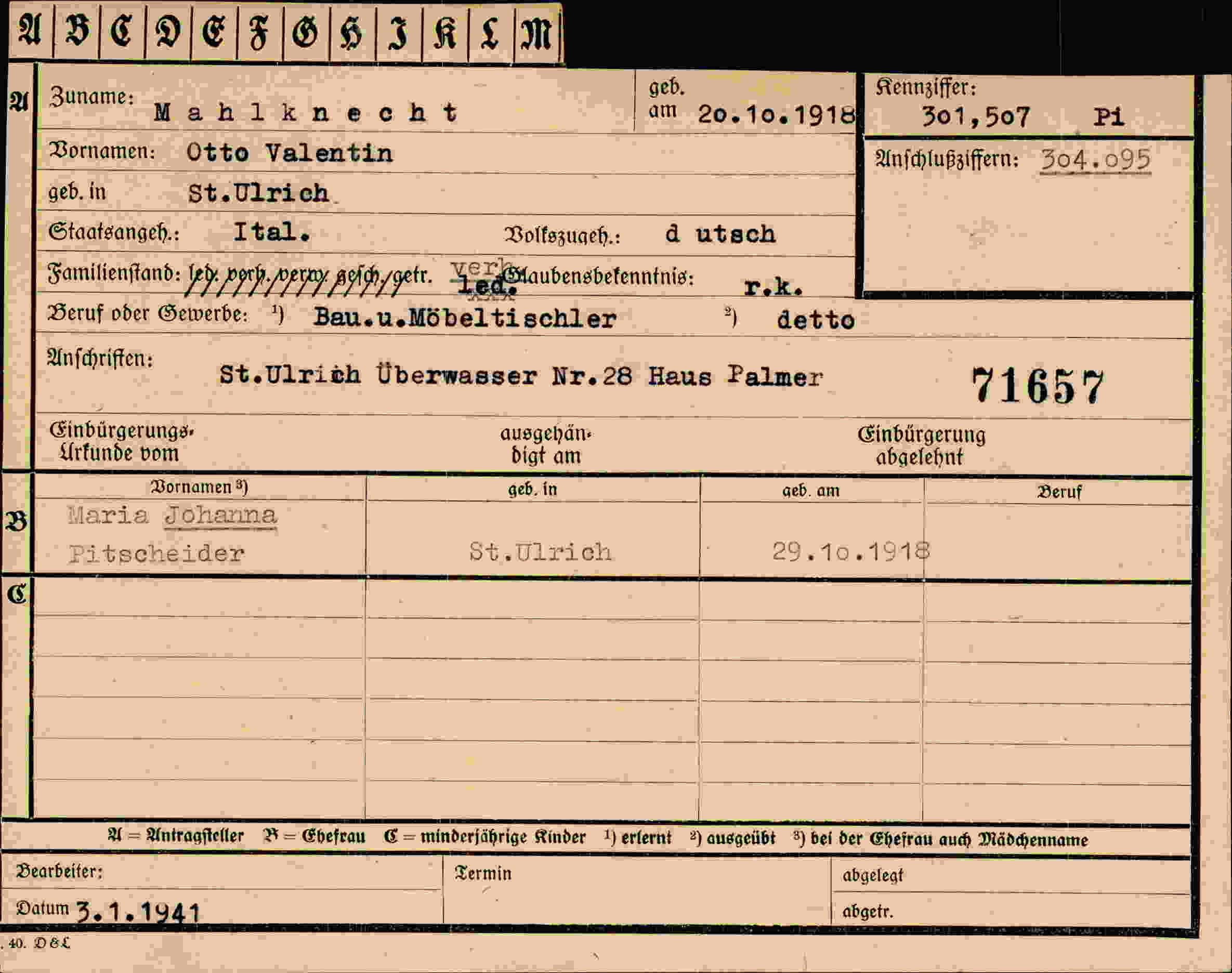This screenshot has height=973, width=1232.
Task: Click wife's birthplace St.Ulrich
Action: pos(541,551)
